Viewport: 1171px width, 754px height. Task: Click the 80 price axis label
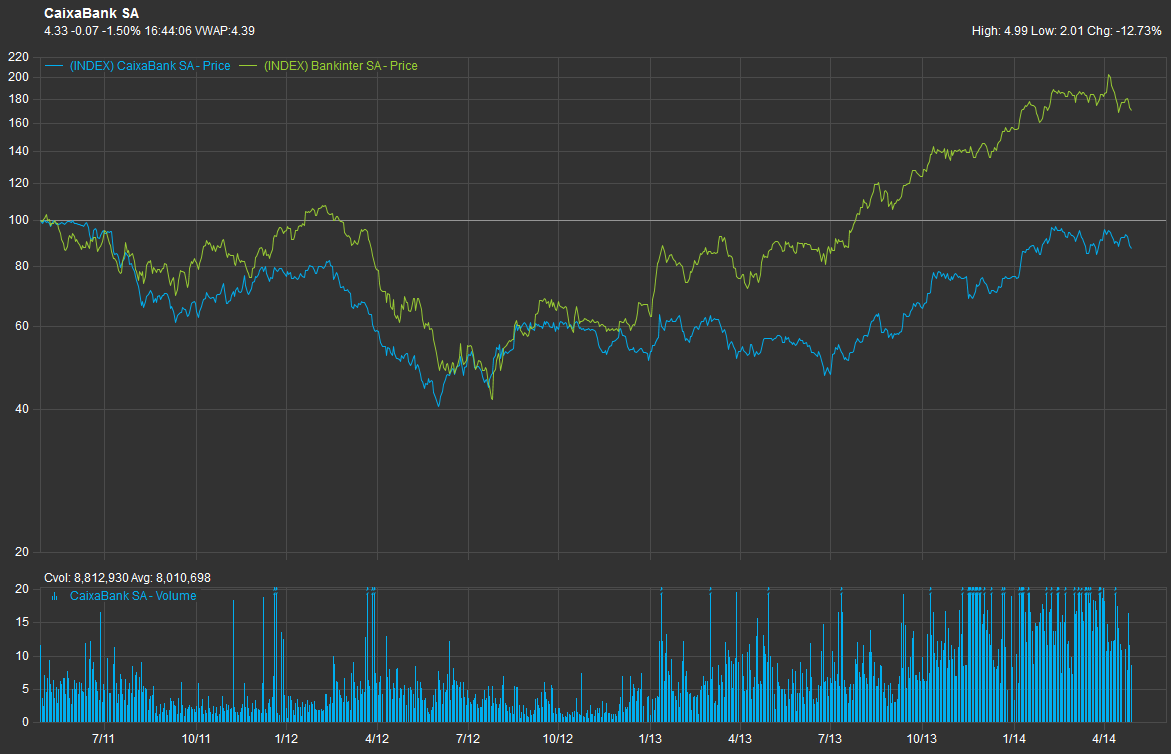(x=22, y=267)
